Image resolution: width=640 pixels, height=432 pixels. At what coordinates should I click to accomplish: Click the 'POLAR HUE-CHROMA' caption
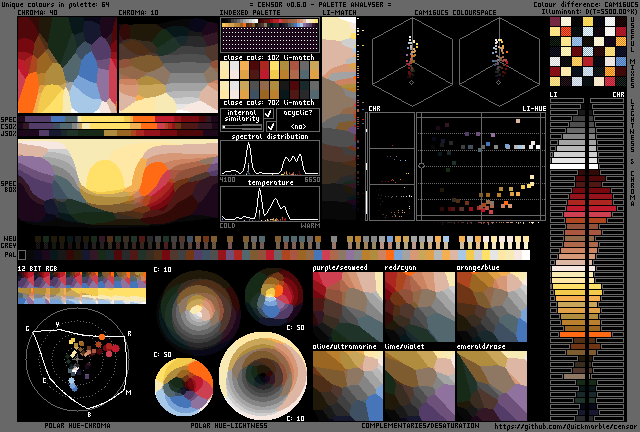77,425
